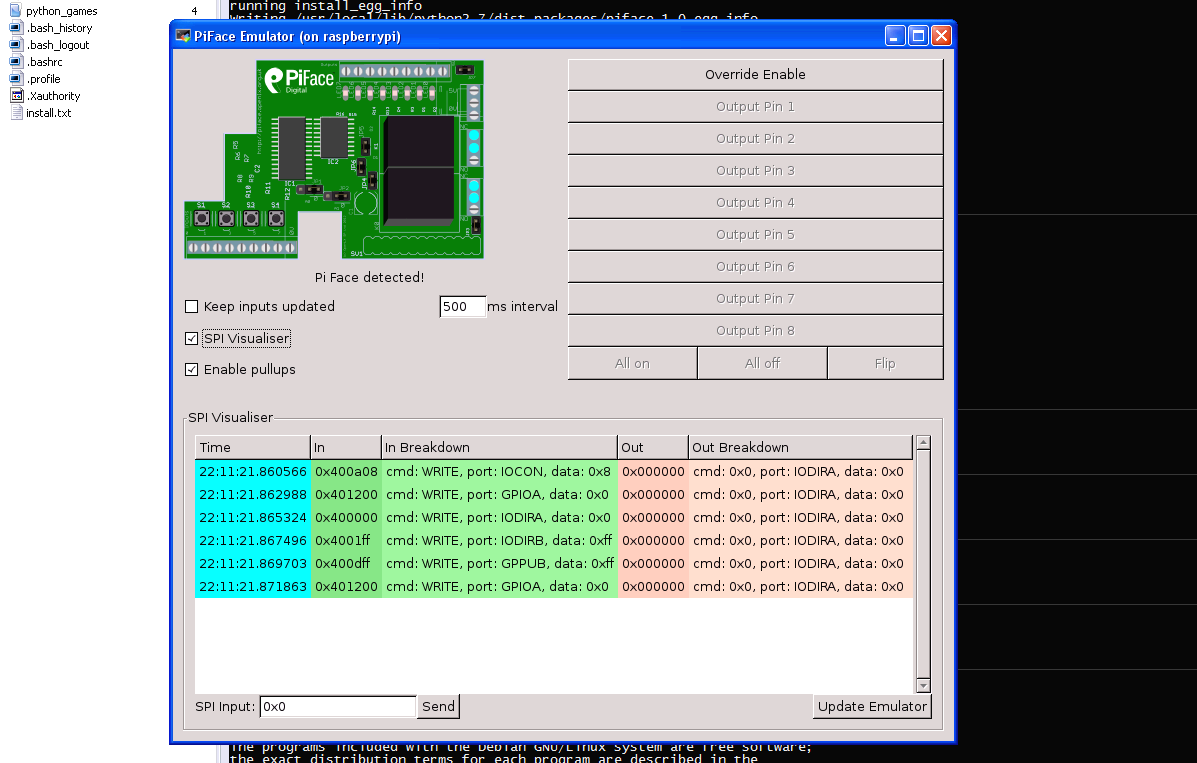Minimize the PiFace Emulator window
1197x763 pixels.
(x=895, y=36)
